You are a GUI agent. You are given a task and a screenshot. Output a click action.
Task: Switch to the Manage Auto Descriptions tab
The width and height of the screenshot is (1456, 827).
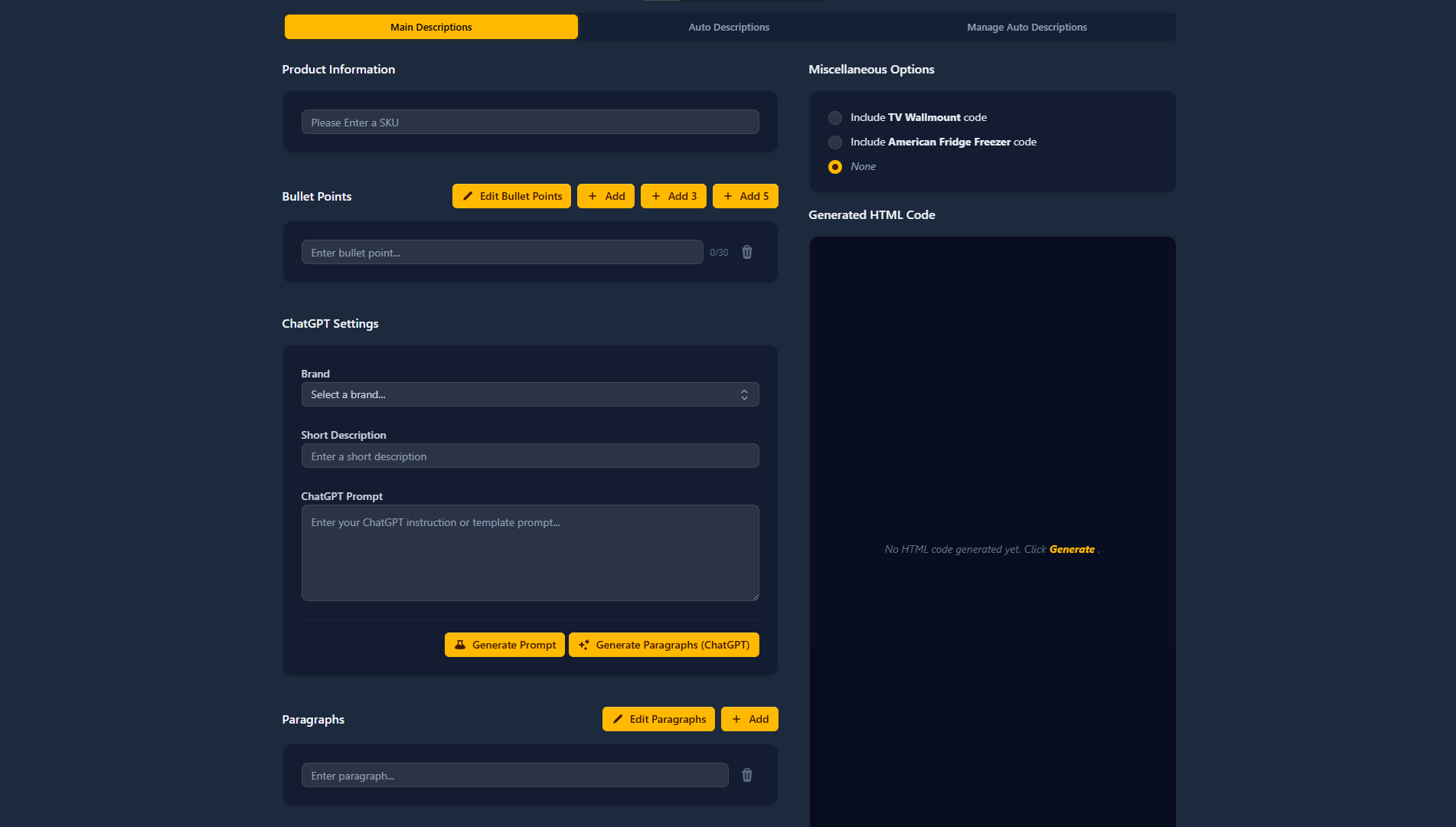(1027, 26)
